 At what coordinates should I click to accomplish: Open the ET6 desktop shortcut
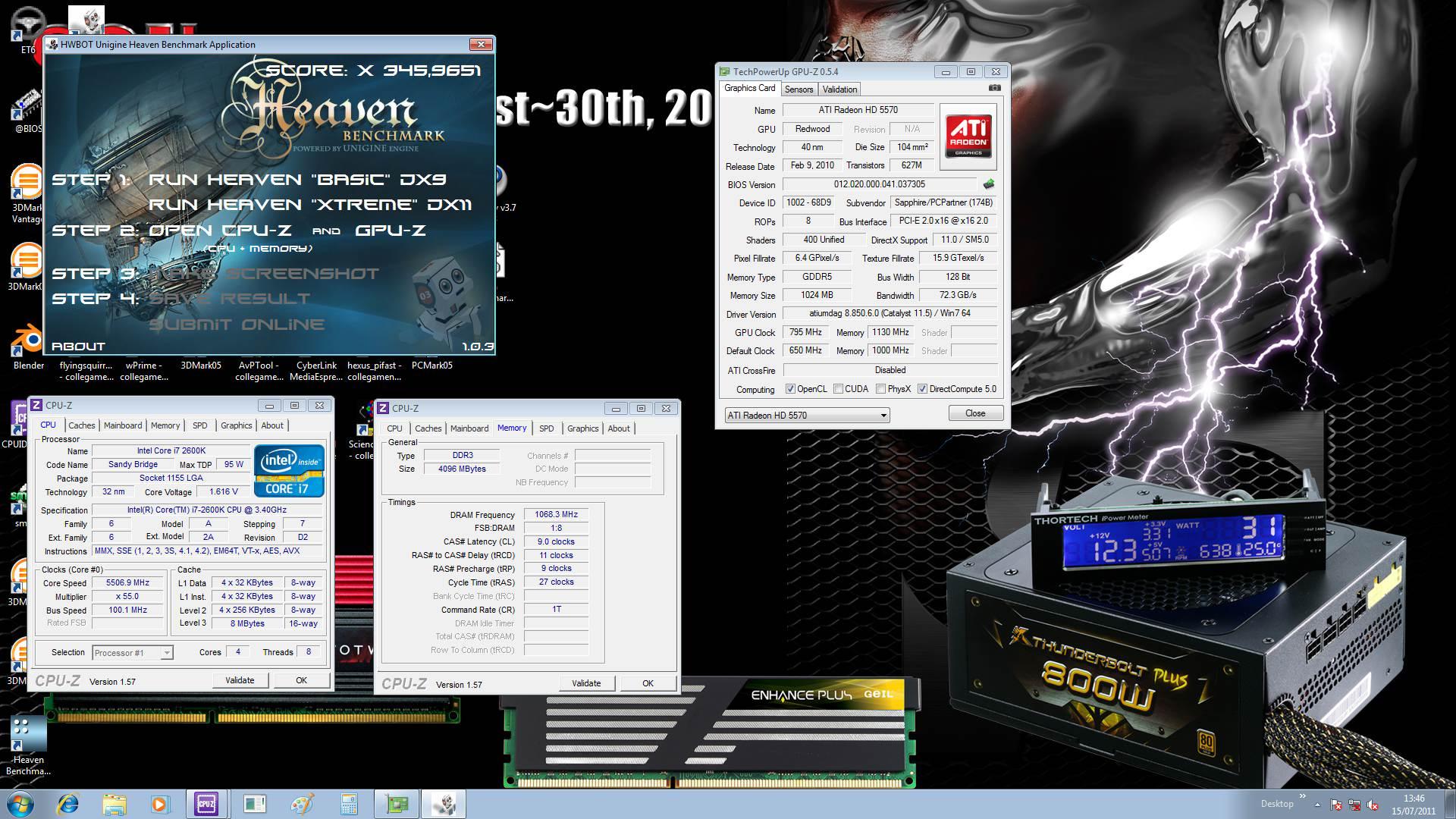[x=27, y=30]
